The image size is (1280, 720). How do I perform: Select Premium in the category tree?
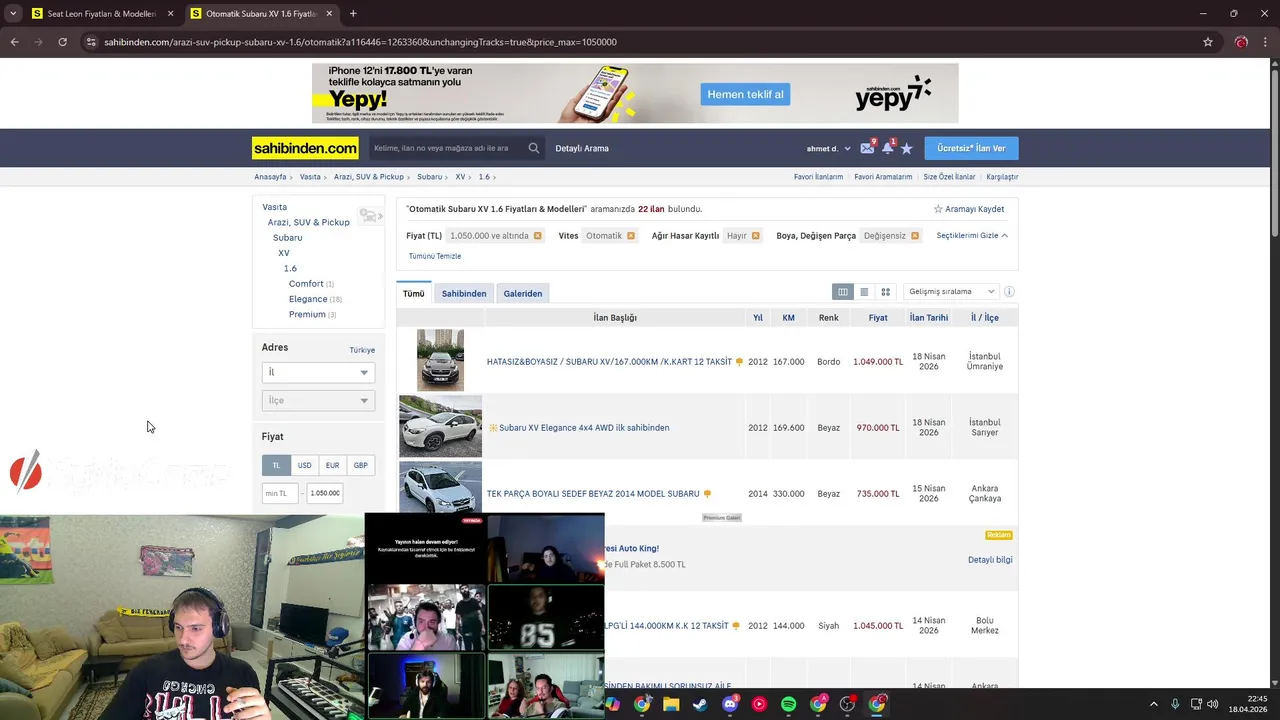coord(307,314)
